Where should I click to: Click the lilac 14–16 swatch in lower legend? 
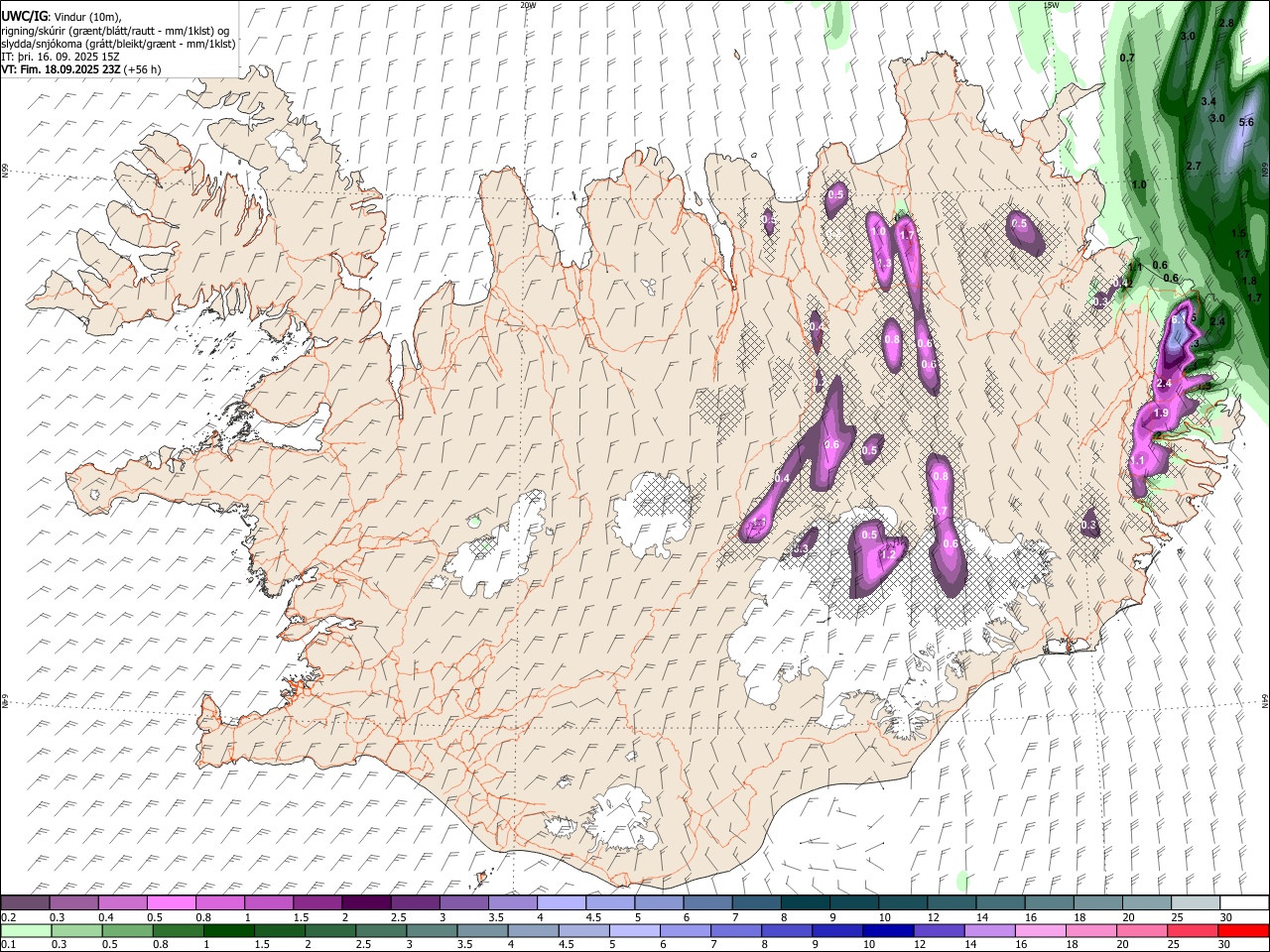[990, 930]
